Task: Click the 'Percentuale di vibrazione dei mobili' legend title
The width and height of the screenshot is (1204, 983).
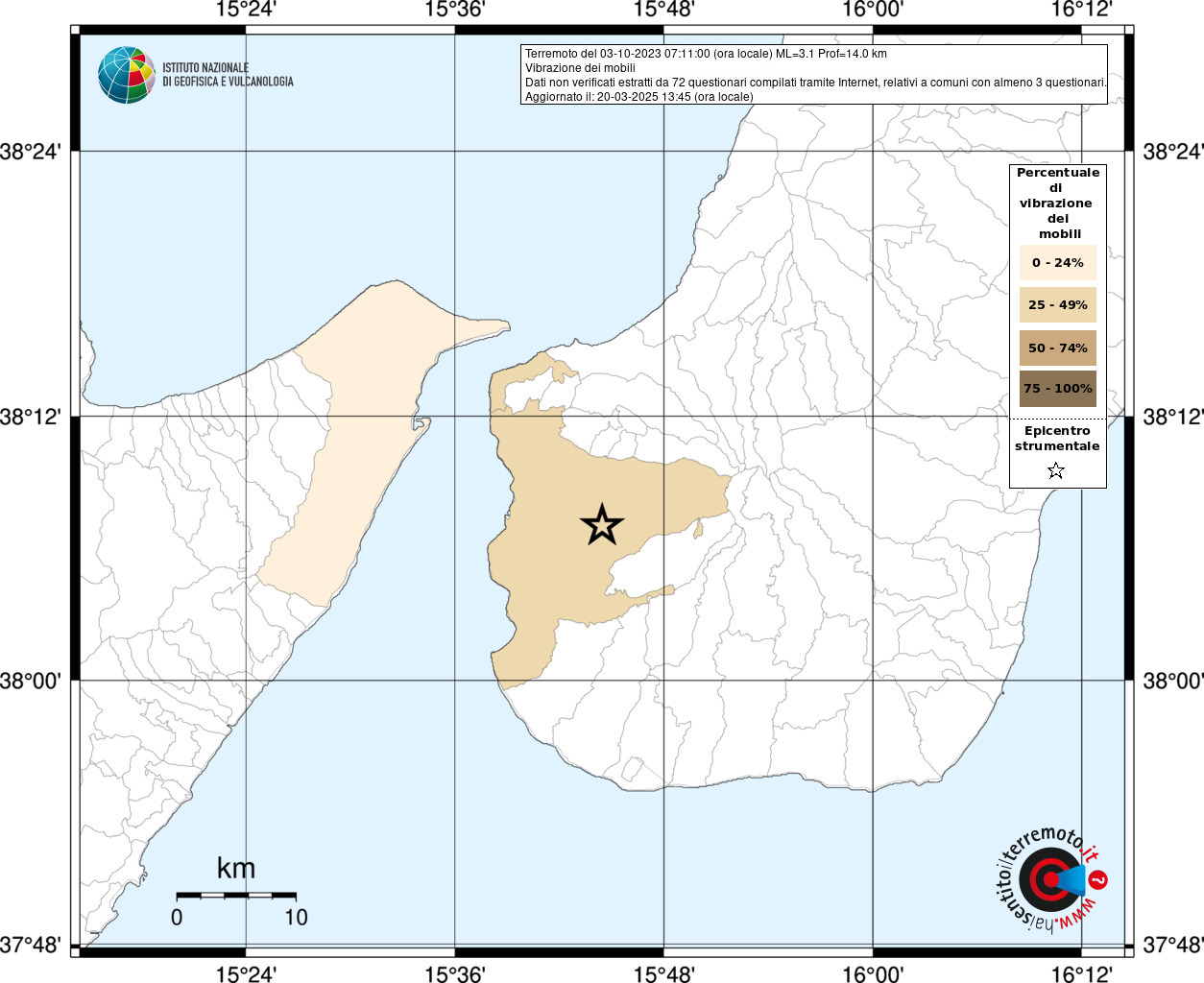Action: (x=1058, y=203)
